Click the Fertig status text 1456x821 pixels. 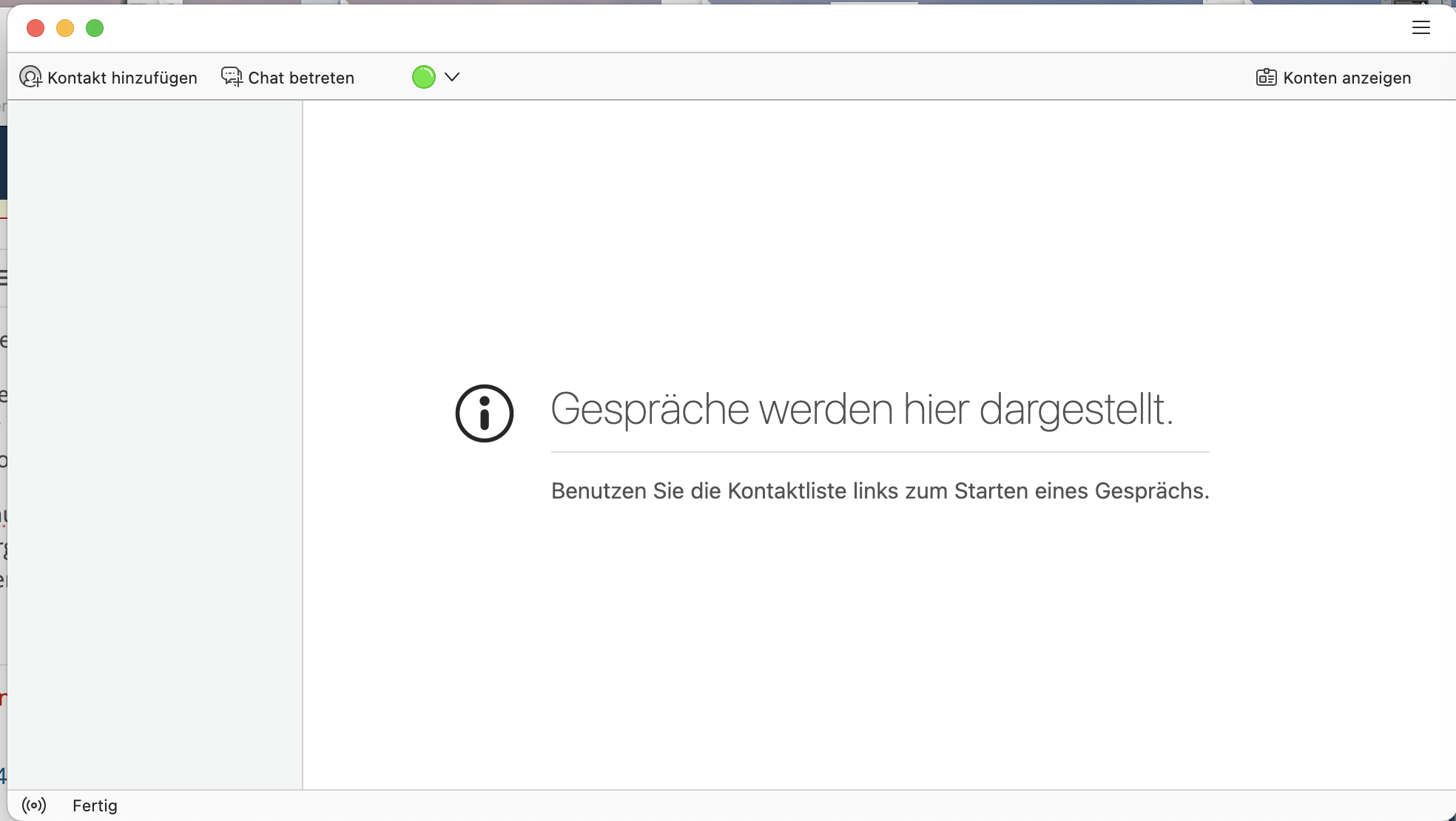(x=95, y=805)
